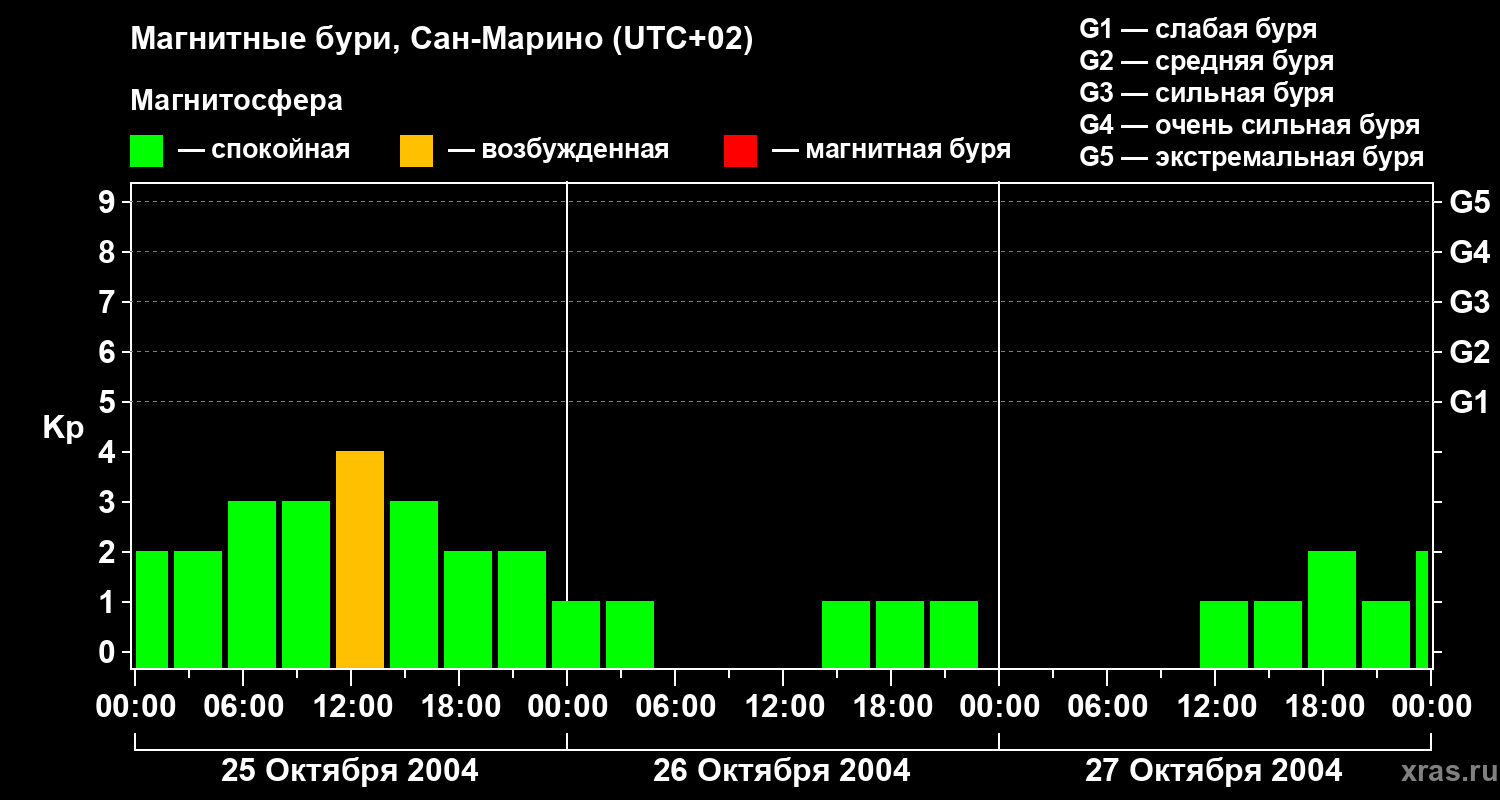Viewport: 1500px width, 800px height.
Task: Click the '06:00' time label above 26 Октября
Action: pos(675,706)
